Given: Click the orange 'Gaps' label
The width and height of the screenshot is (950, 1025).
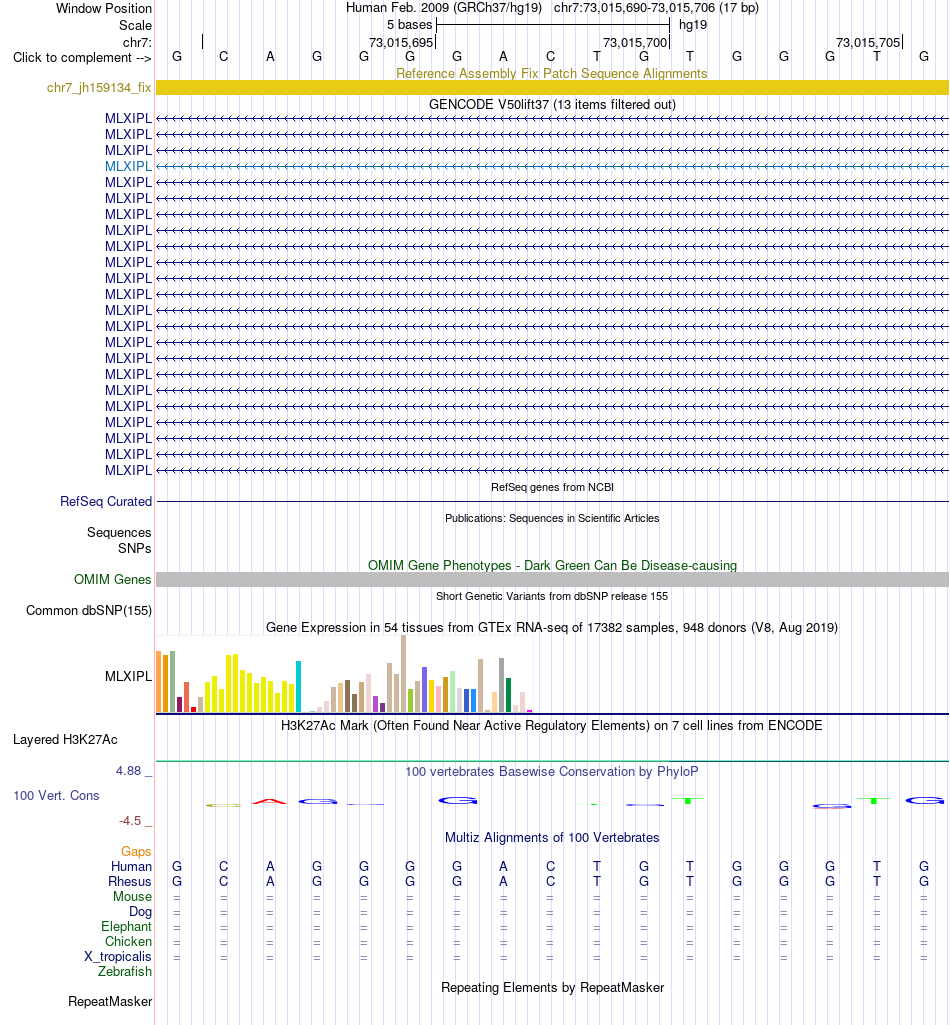Looking at the screenshot, I should tap(136, 851).
